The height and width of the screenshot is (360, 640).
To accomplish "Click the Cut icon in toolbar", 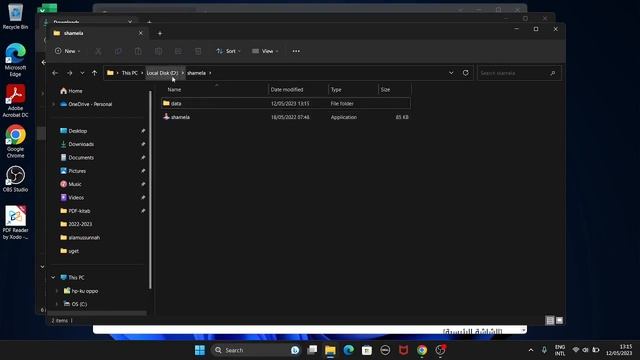I will (98, 51).
